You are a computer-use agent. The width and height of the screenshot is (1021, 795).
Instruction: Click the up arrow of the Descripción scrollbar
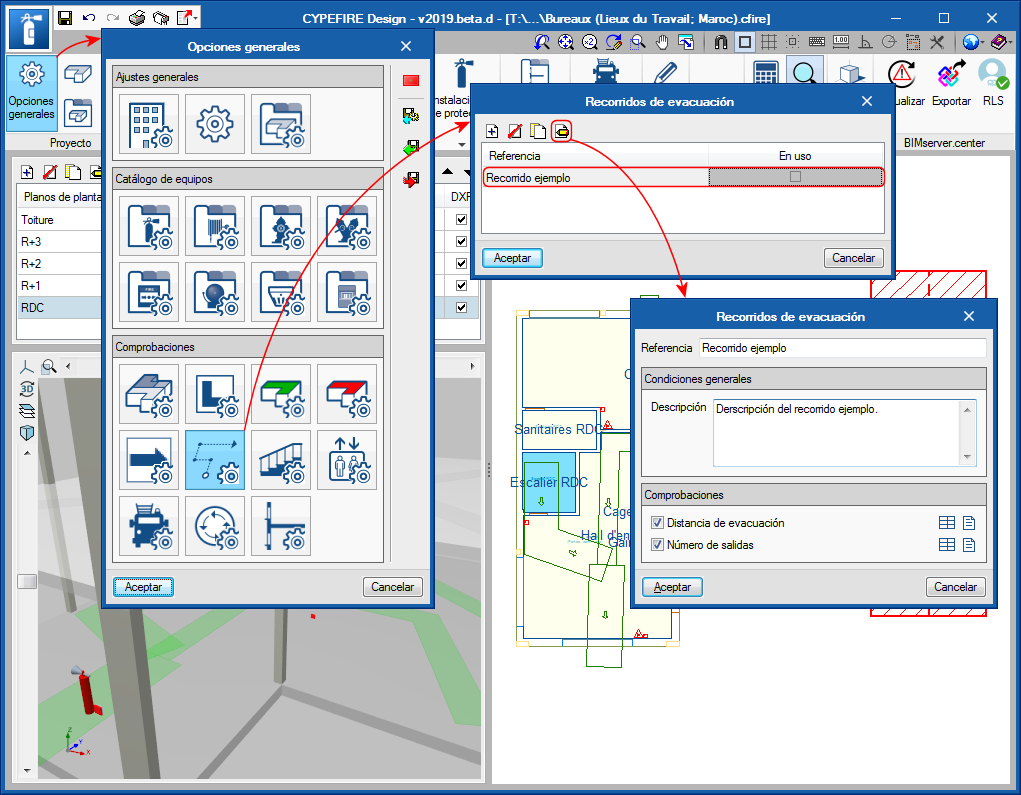[968, 410]
